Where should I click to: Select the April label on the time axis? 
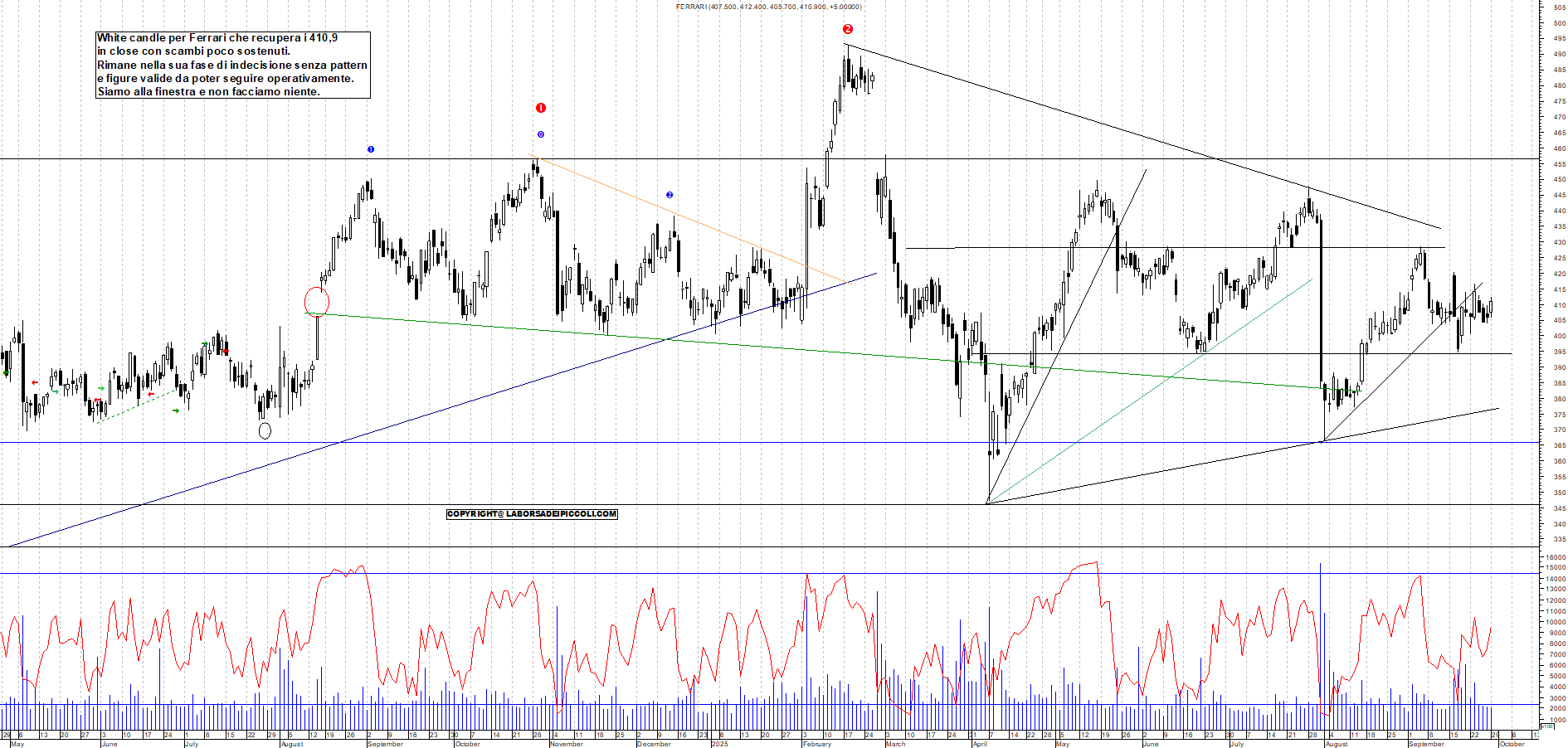tap(980, 744)
